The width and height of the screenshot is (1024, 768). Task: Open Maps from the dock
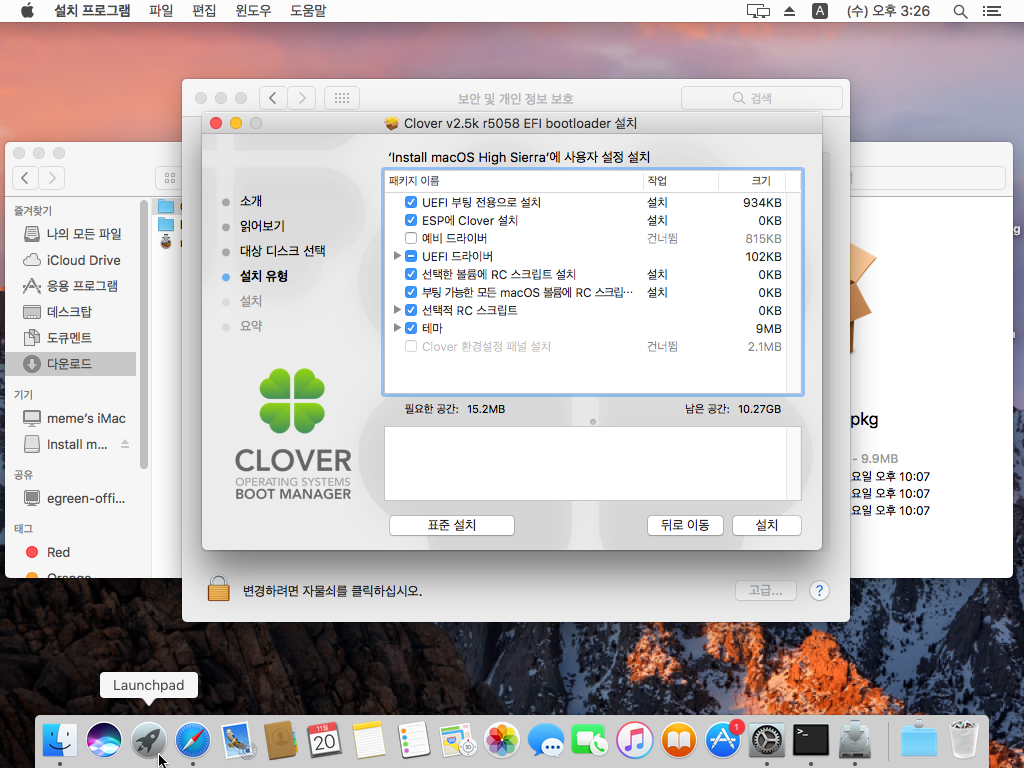[x=457, y=740]
